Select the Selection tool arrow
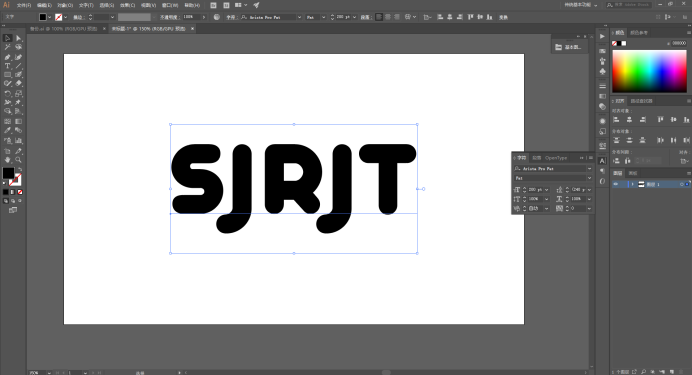This screenshot has width=692, height=375. point(8,38)
